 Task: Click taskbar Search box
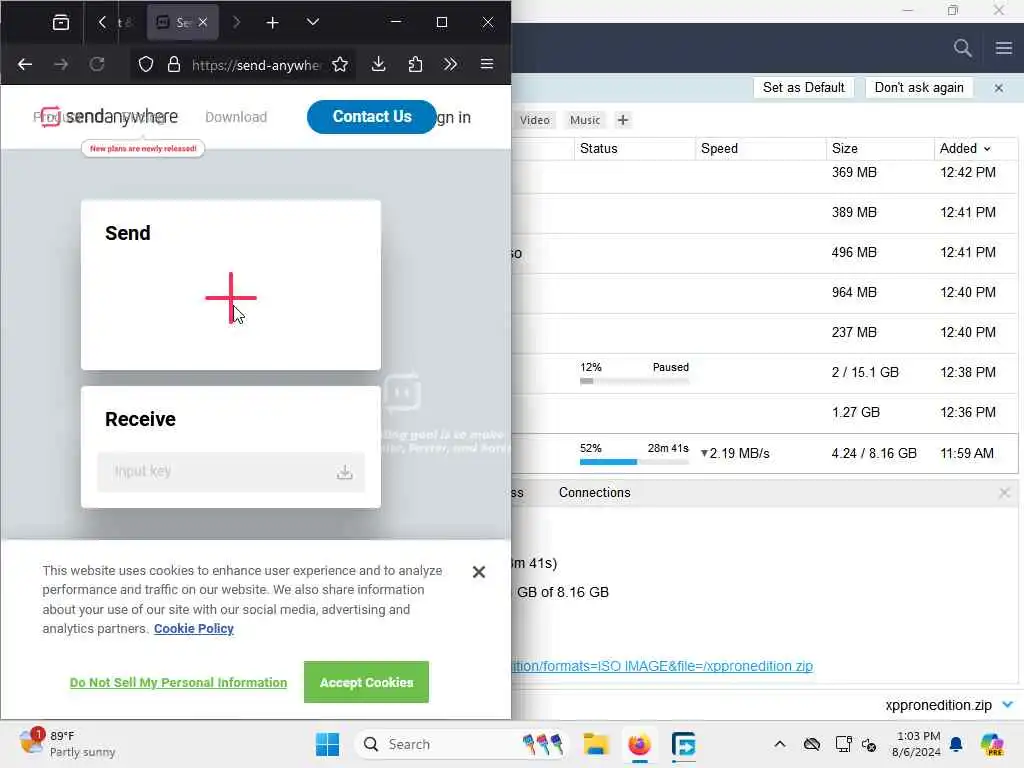(x=462, y=744)
